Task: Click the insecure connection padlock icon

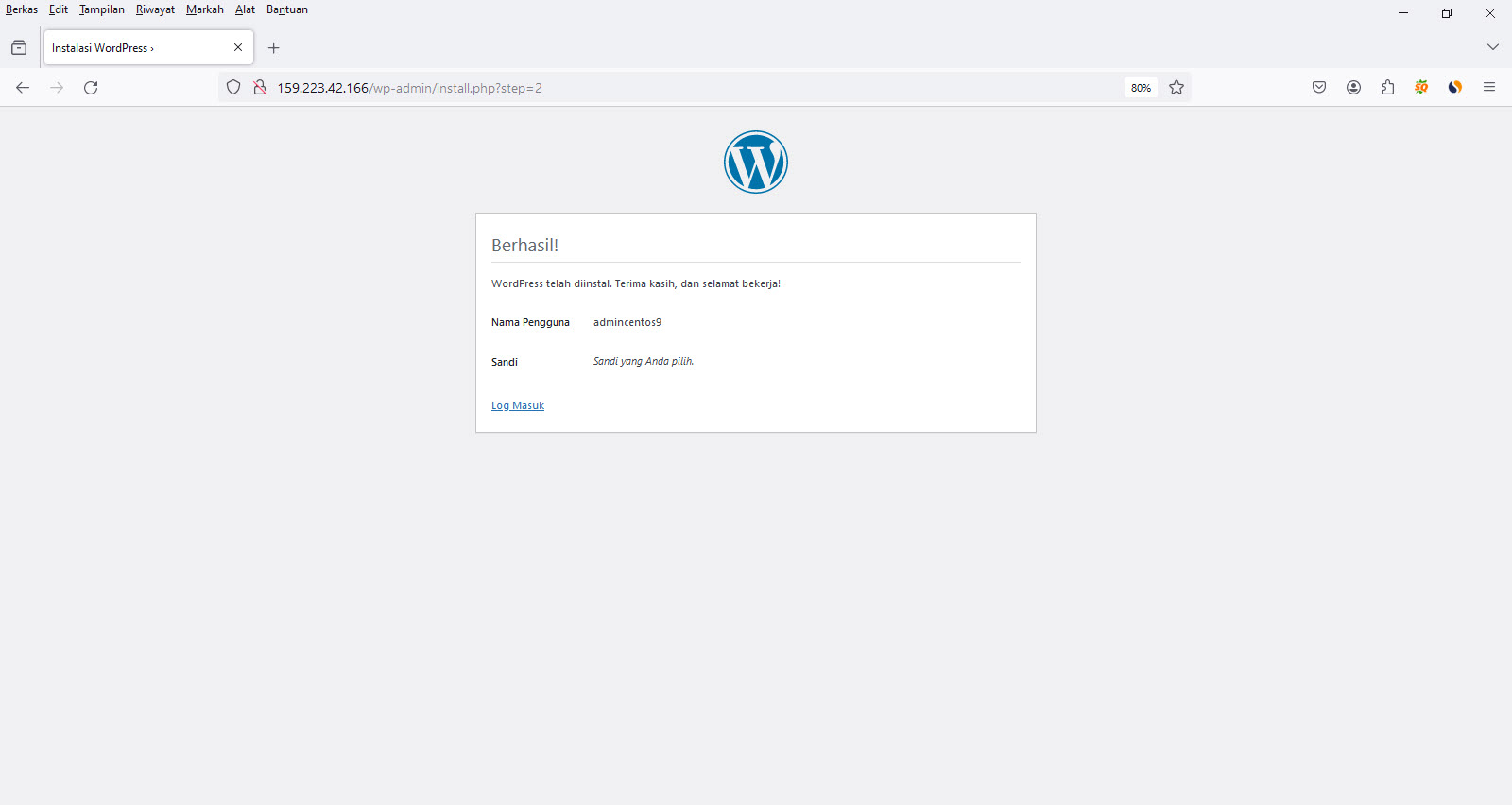Action: (259, 88)
